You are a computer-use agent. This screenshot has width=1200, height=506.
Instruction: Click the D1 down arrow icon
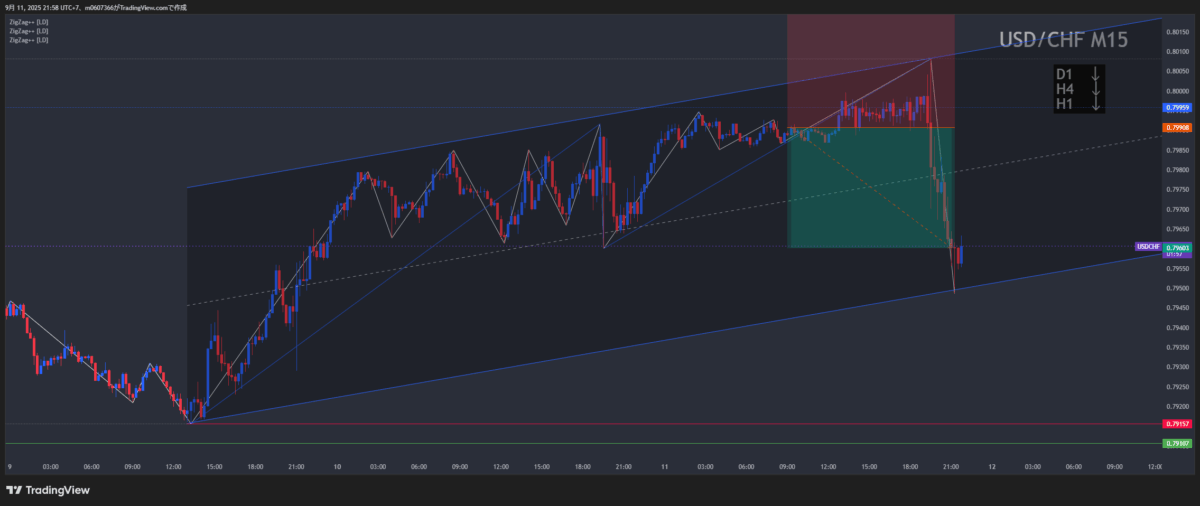[x=1096, y=74]
